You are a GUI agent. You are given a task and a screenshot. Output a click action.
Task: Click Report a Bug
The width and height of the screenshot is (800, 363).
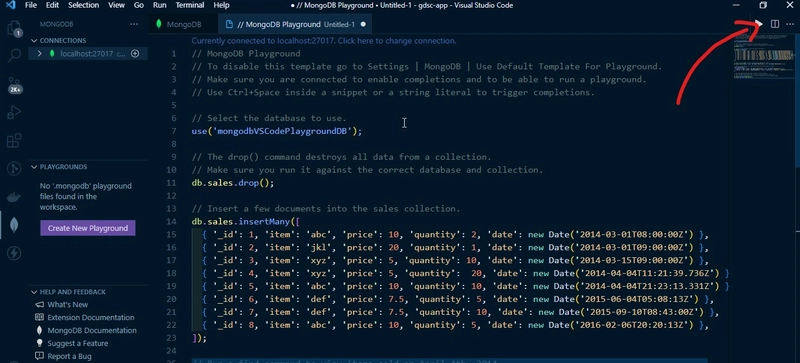tap(69, 356)
